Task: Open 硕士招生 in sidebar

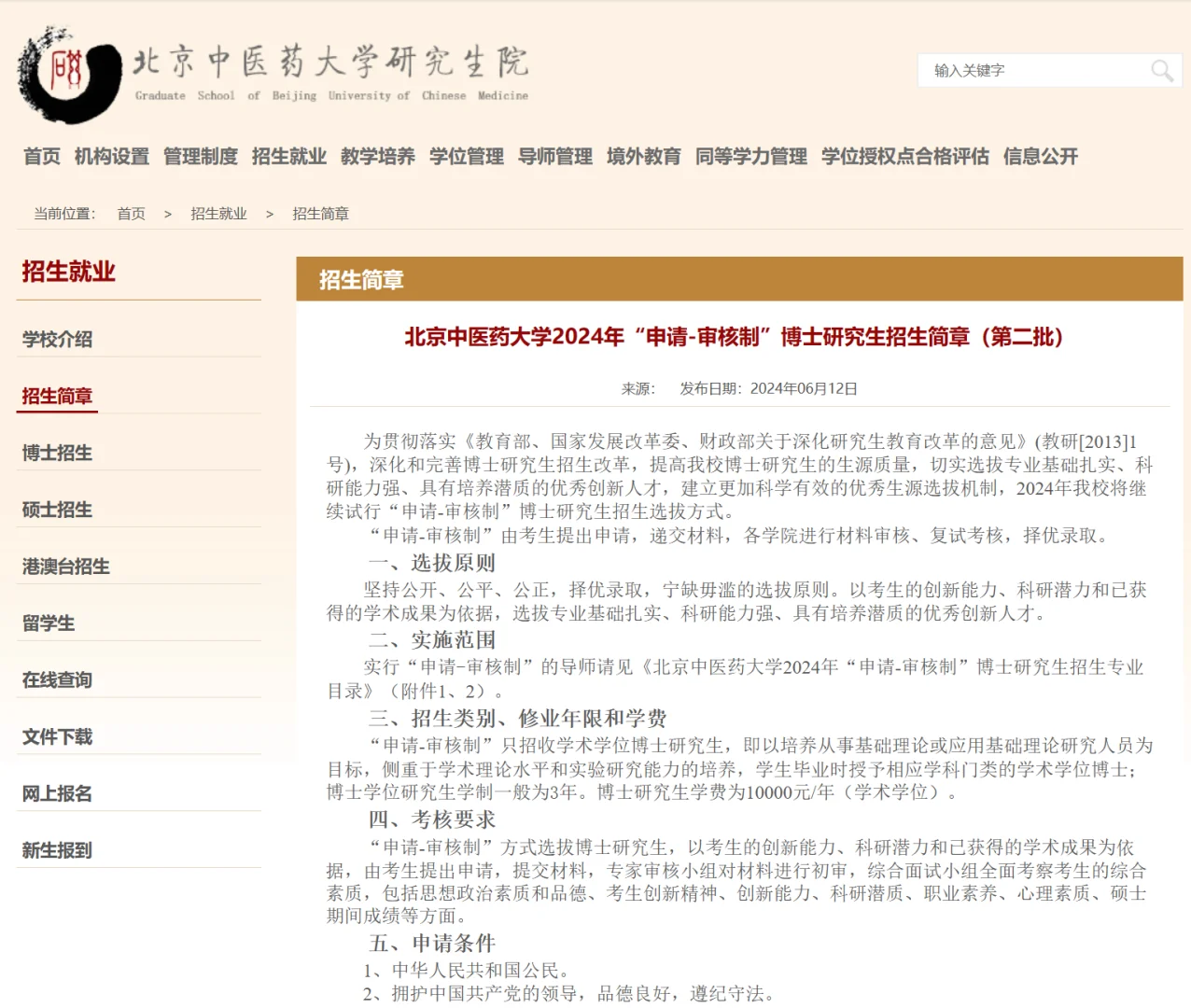Action: click(57, 511)
